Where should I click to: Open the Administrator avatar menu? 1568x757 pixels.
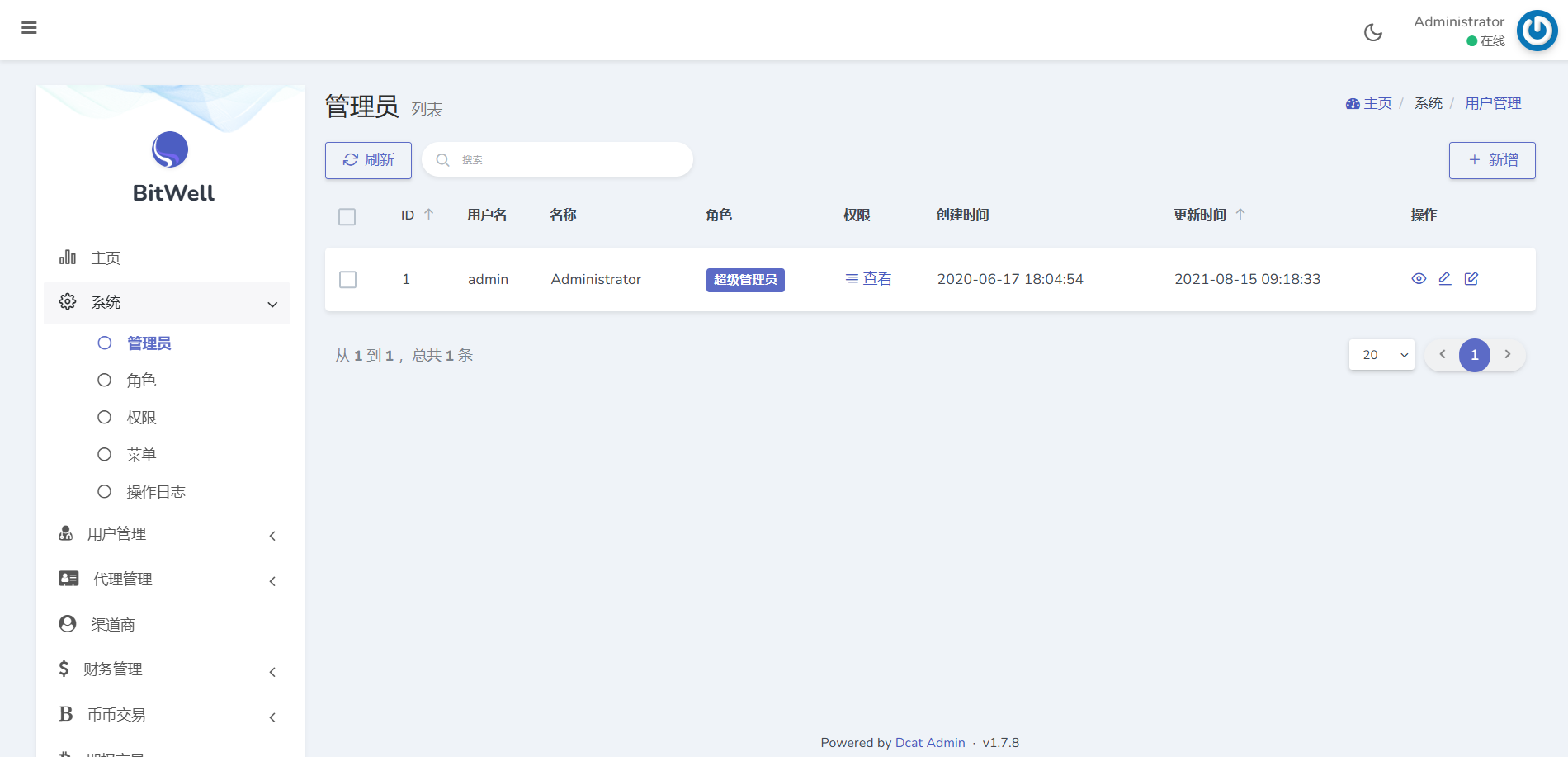1537,31
